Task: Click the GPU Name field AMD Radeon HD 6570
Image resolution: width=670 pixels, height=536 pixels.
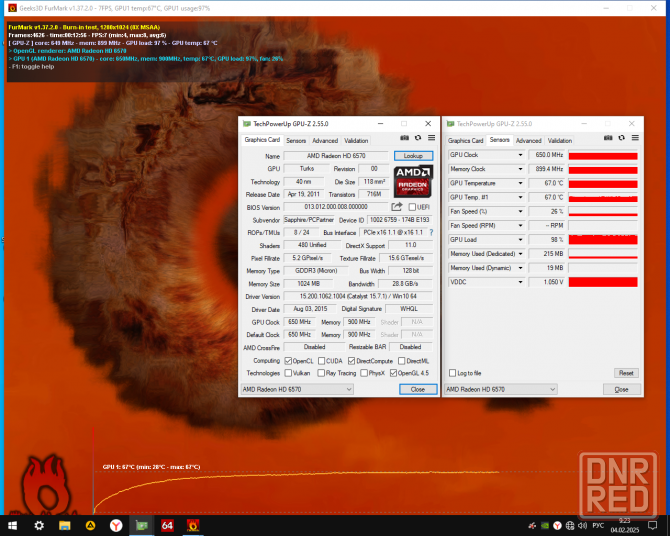Action: click(x=336, y=156)
